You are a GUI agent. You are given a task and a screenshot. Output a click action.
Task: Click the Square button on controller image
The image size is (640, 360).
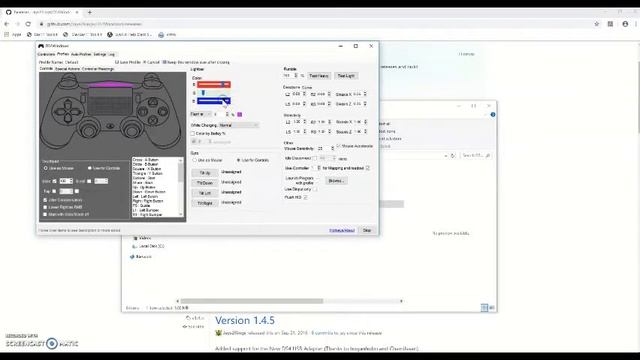[142, 111]
